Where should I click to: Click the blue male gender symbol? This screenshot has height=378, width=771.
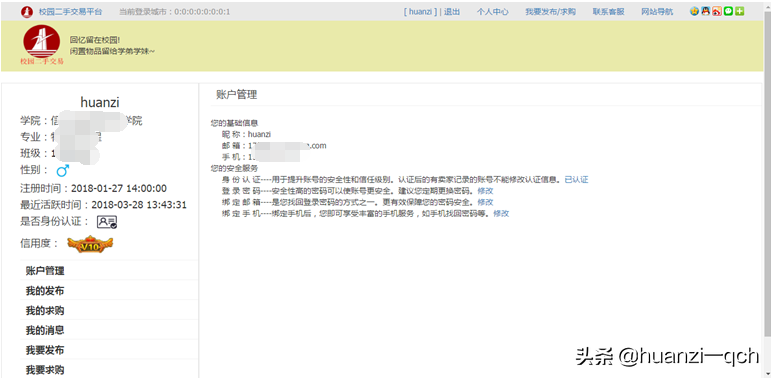click(x=62, y=171)
